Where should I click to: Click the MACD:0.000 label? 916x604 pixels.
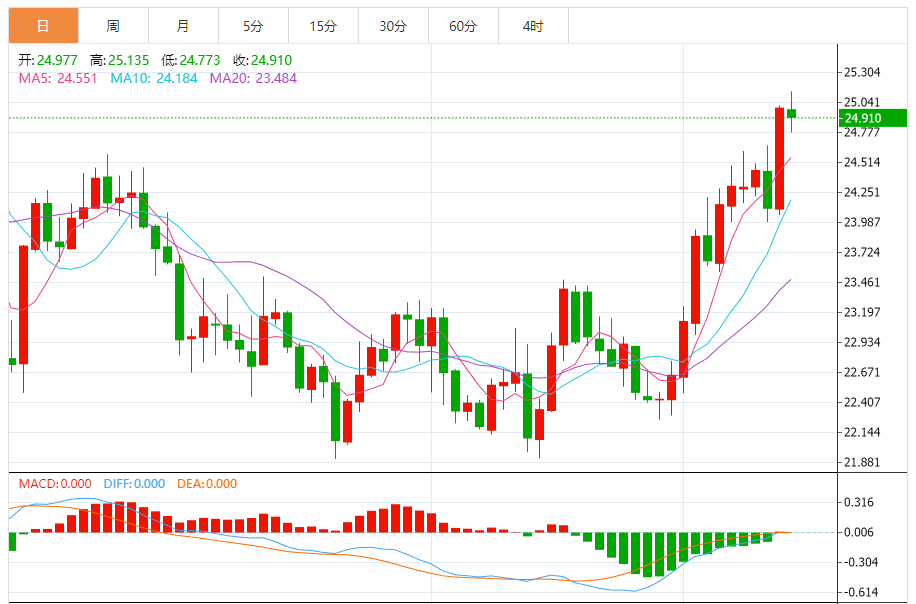pos(55,484)
